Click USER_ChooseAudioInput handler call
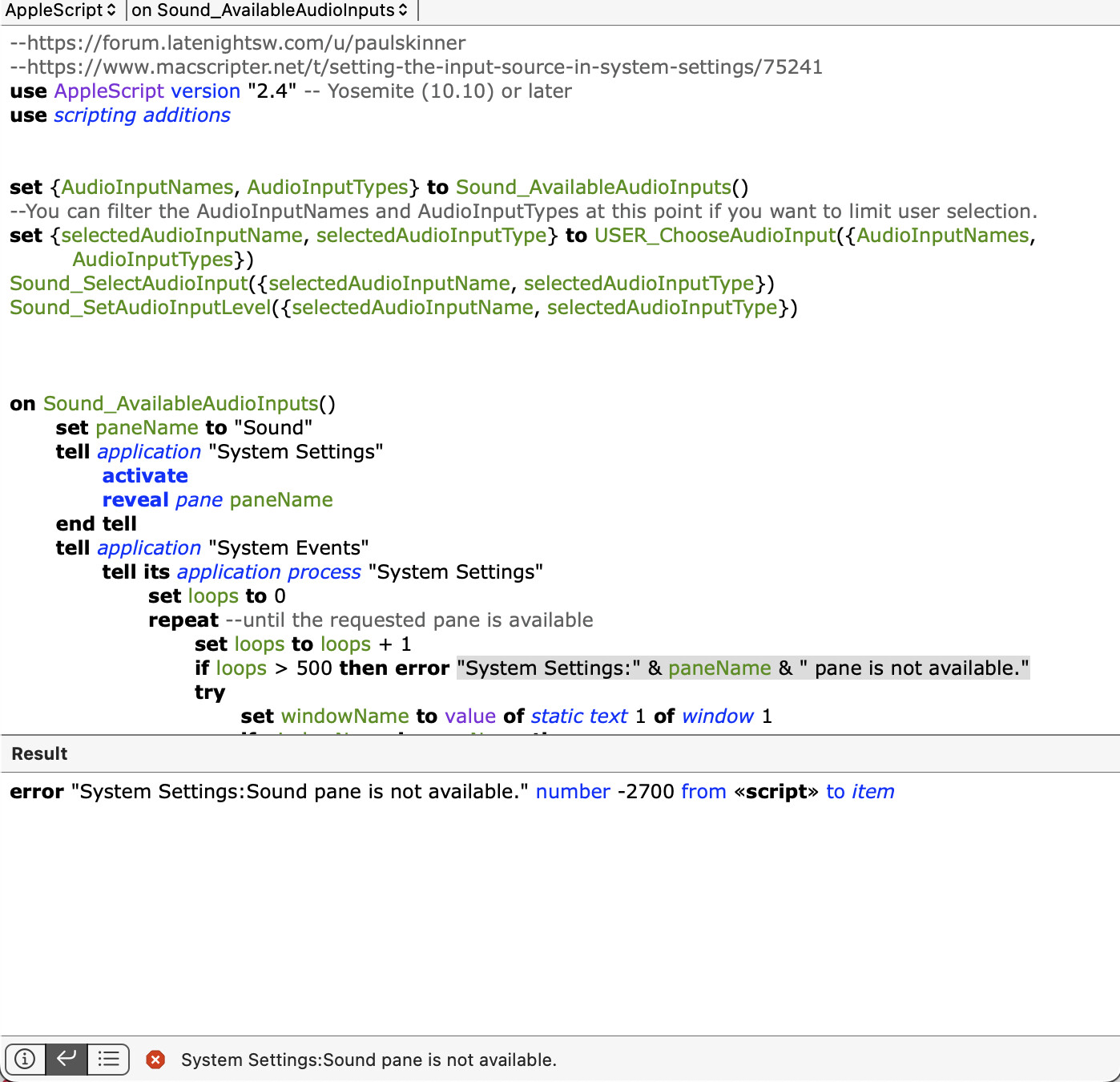 715,236
